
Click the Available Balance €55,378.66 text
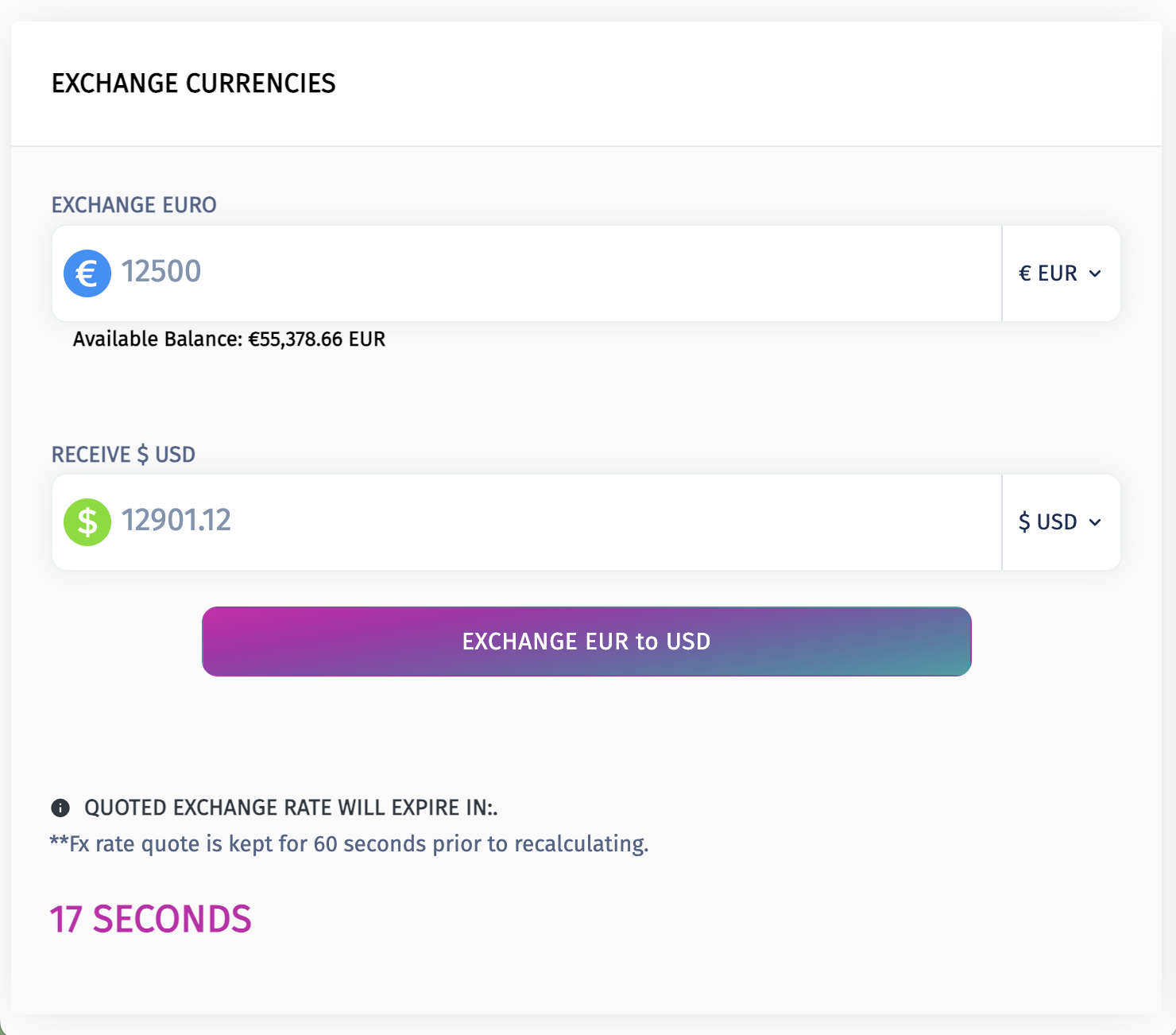pos(229,339)
